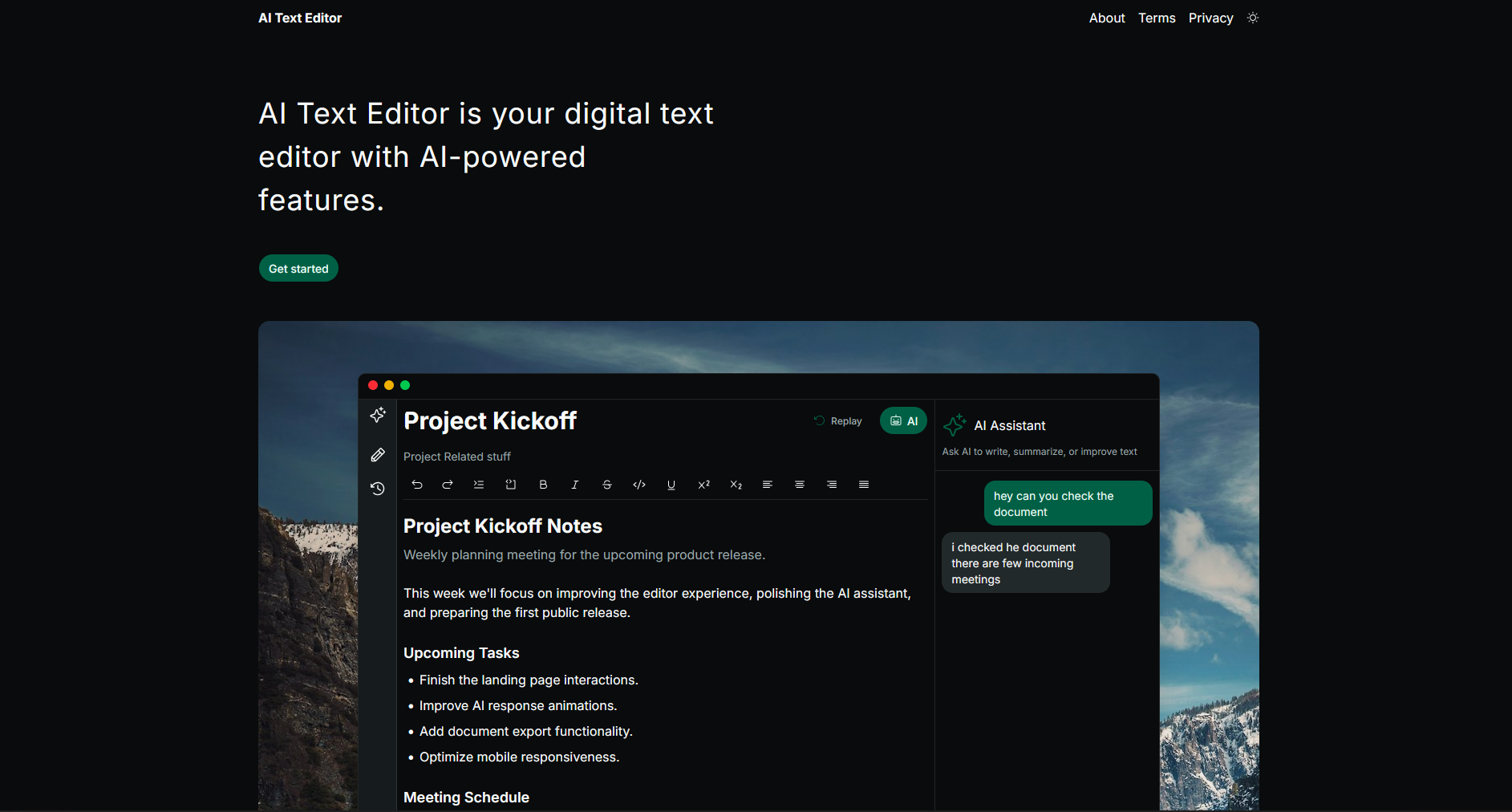
Task: Click 'Improve AI response animations.' bullet
Action: [x=518, y=705]
